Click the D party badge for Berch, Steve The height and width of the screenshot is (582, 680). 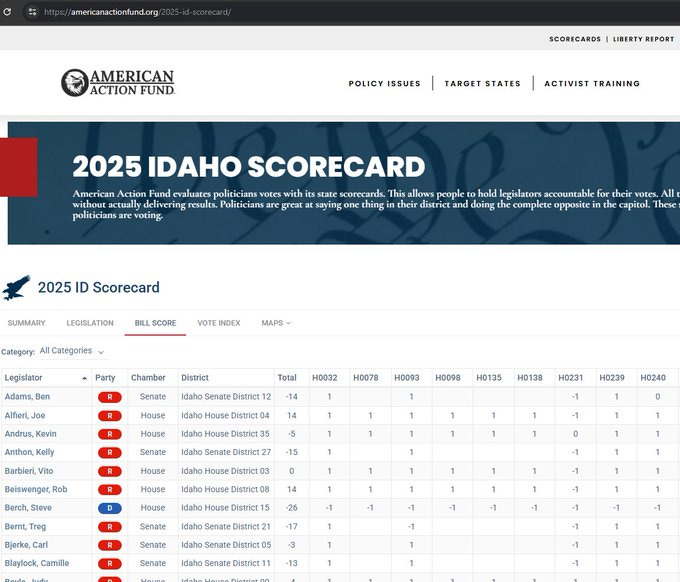pyautogui.click(x=110, y=508)
